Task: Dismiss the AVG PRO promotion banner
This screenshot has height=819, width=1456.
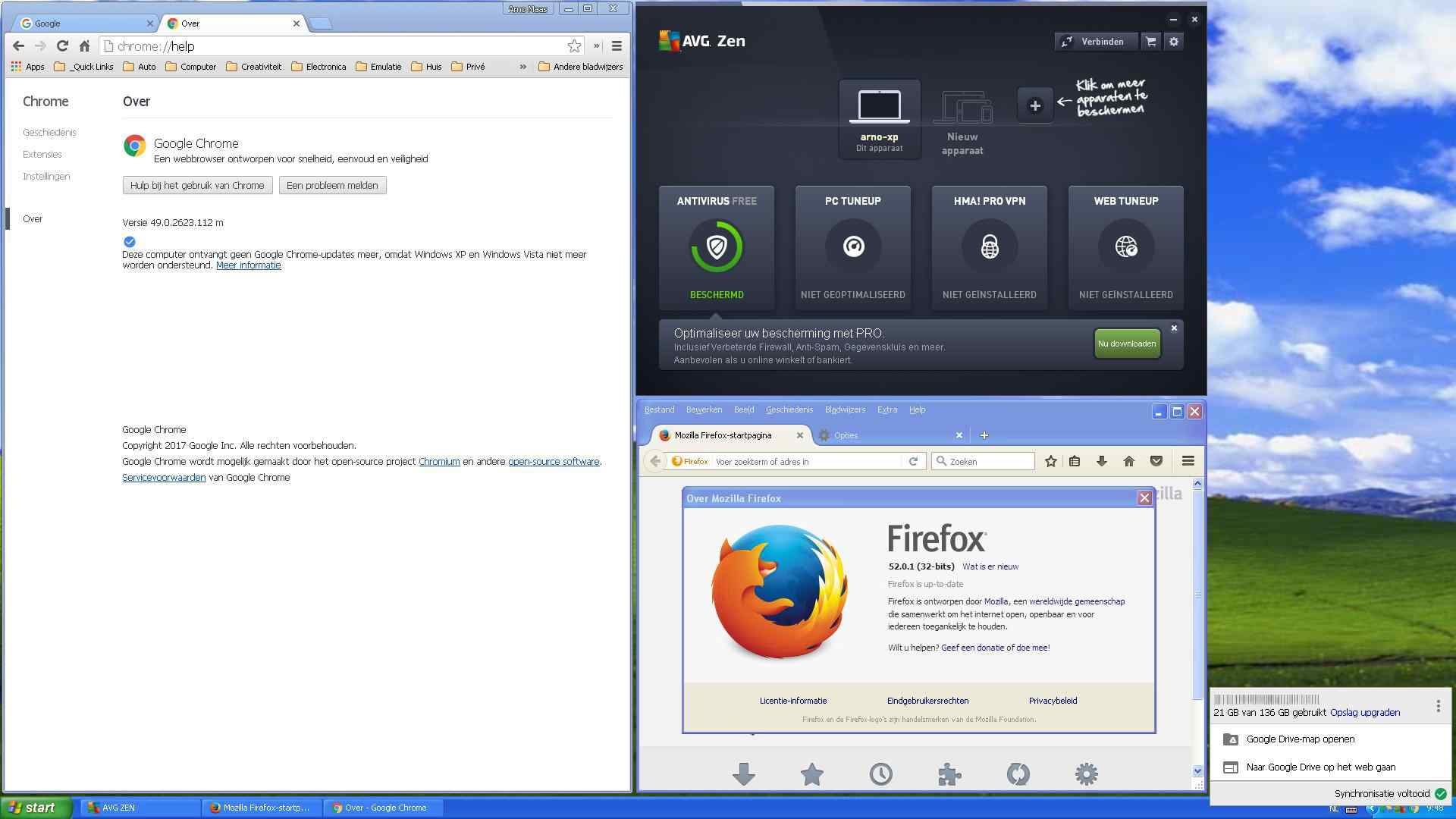Action: click(x=1174, y=328)
